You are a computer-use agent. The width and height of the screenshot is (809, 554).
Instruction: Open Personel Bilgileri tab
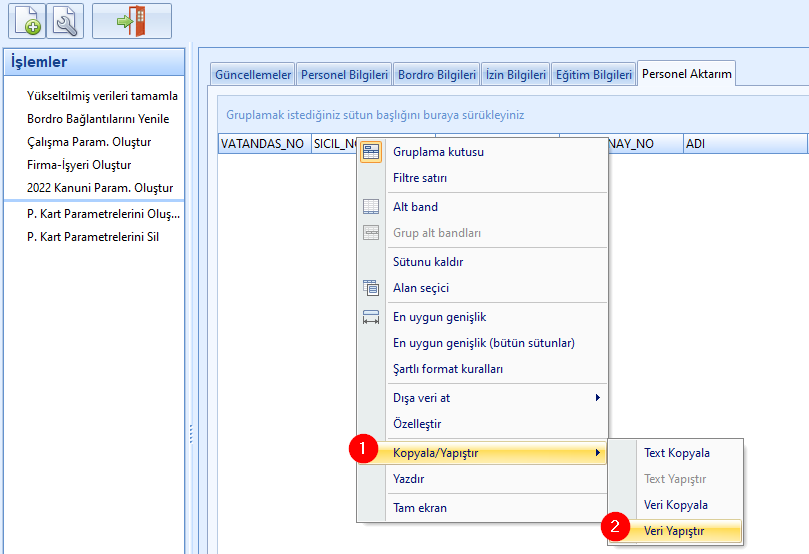point(344,75)
